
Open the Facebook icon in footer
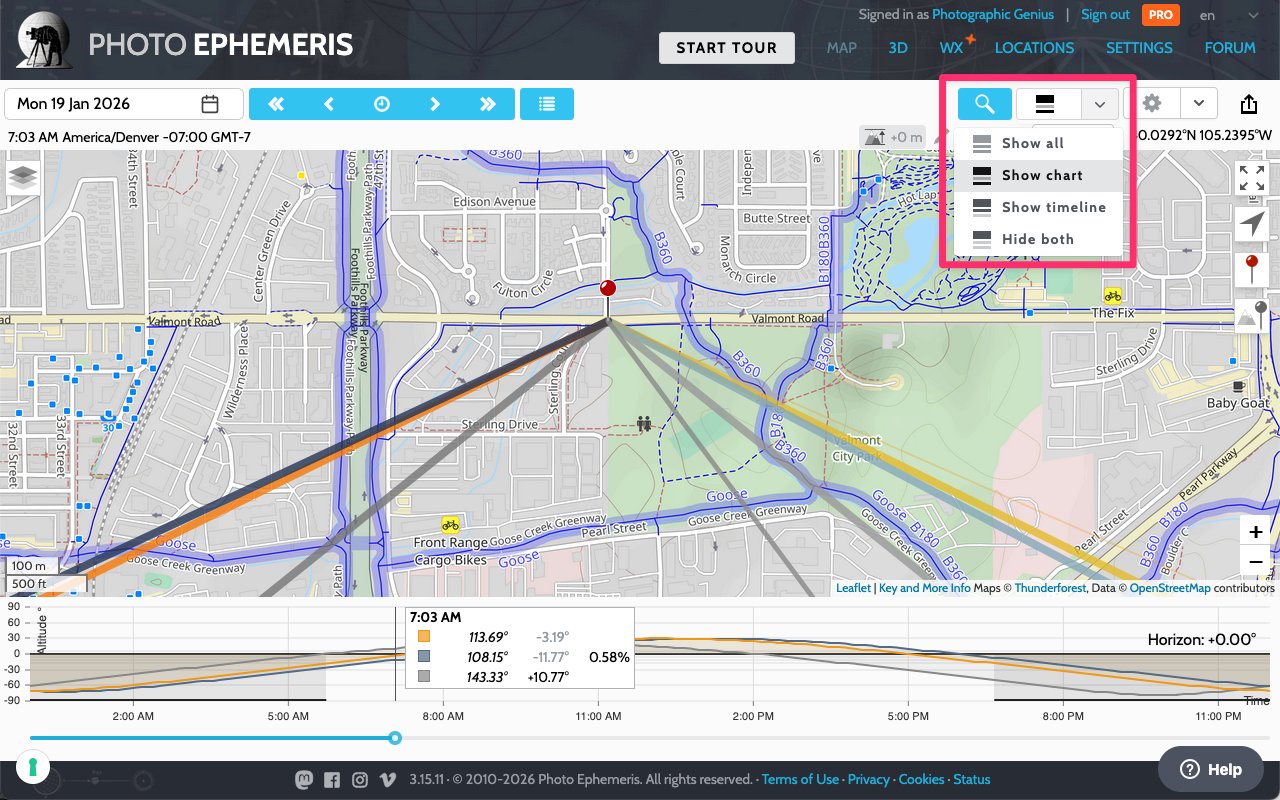click(331, 780)
